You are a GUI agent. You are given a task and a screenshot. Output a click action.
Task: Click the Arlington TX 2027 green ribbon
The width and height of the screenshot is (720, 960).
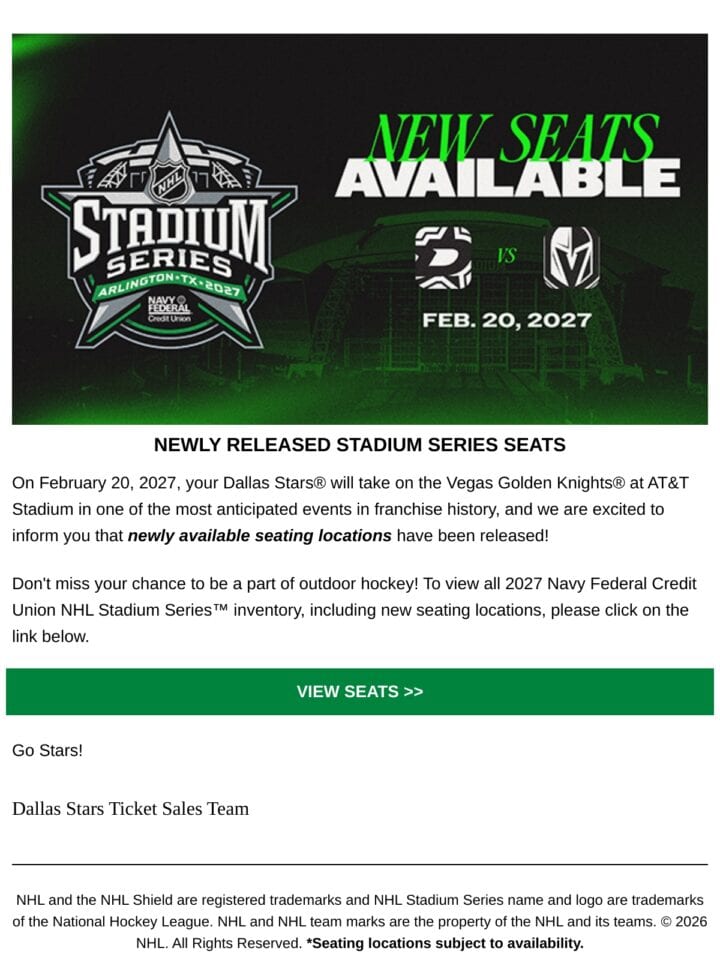point(169,285)
